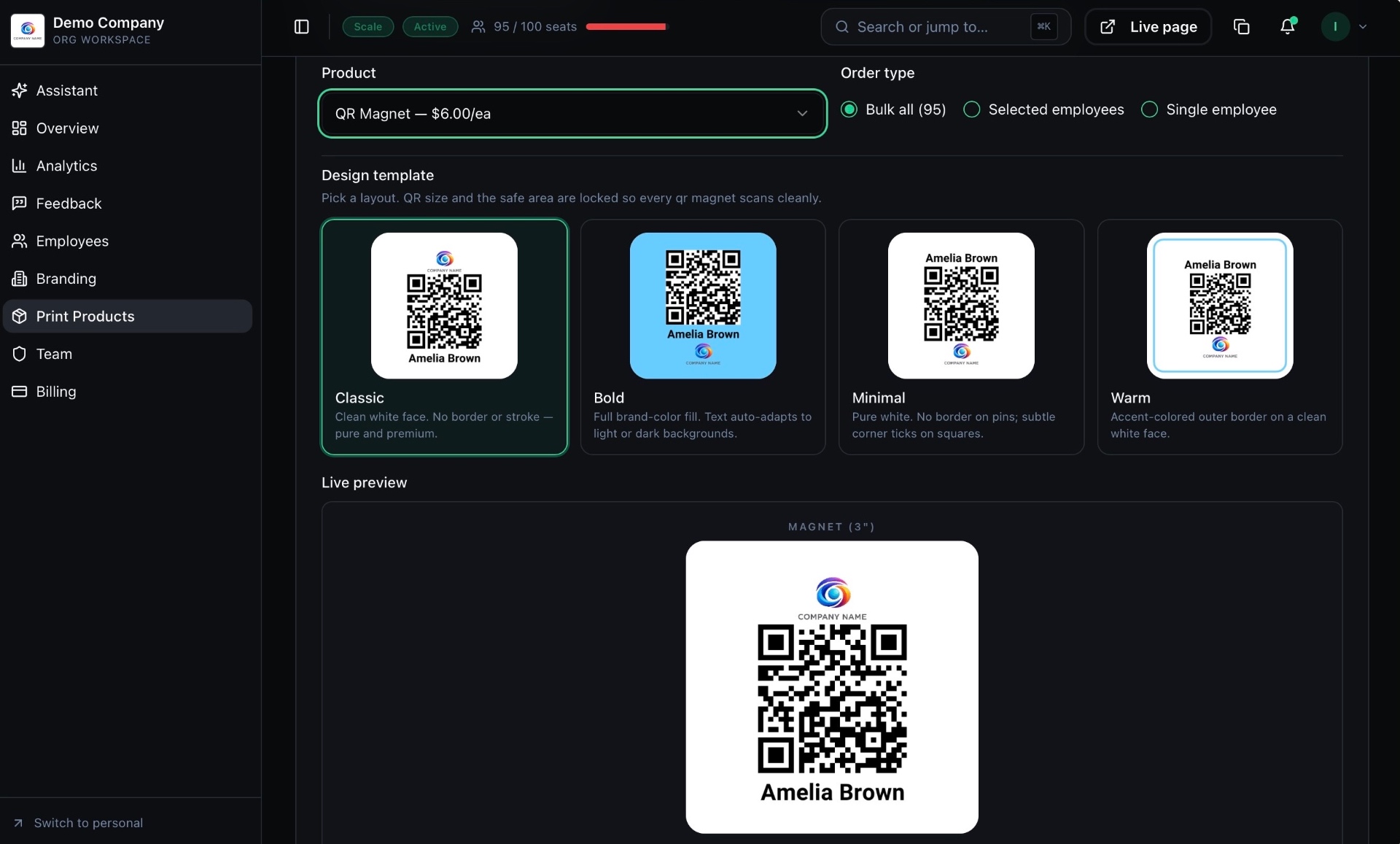Open Assistant from the sparkle icon
This screenshot has height=844, width=1400.
[20, 90]
